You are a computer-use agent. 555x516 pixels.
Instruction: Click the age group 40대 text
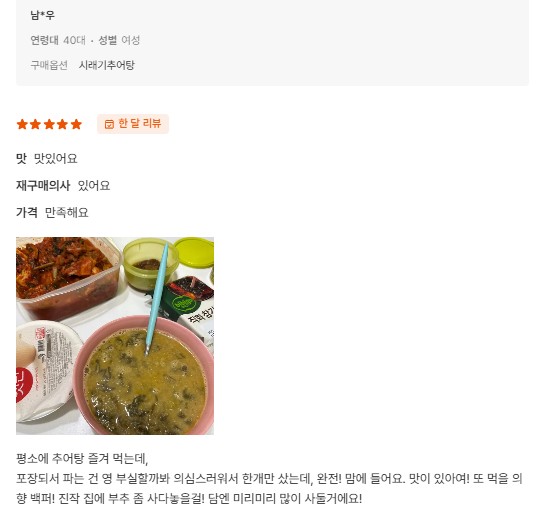click(74, 40)
